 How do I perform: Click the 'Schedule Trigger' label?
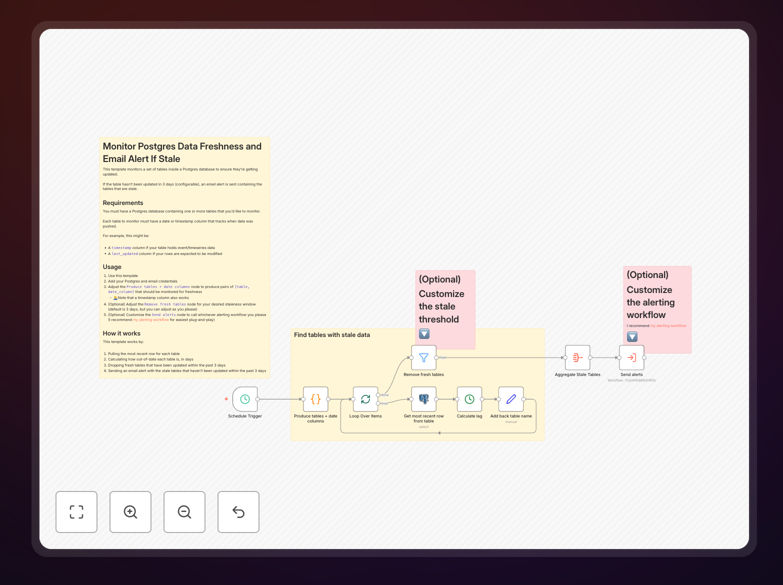(x=245, y=416)
